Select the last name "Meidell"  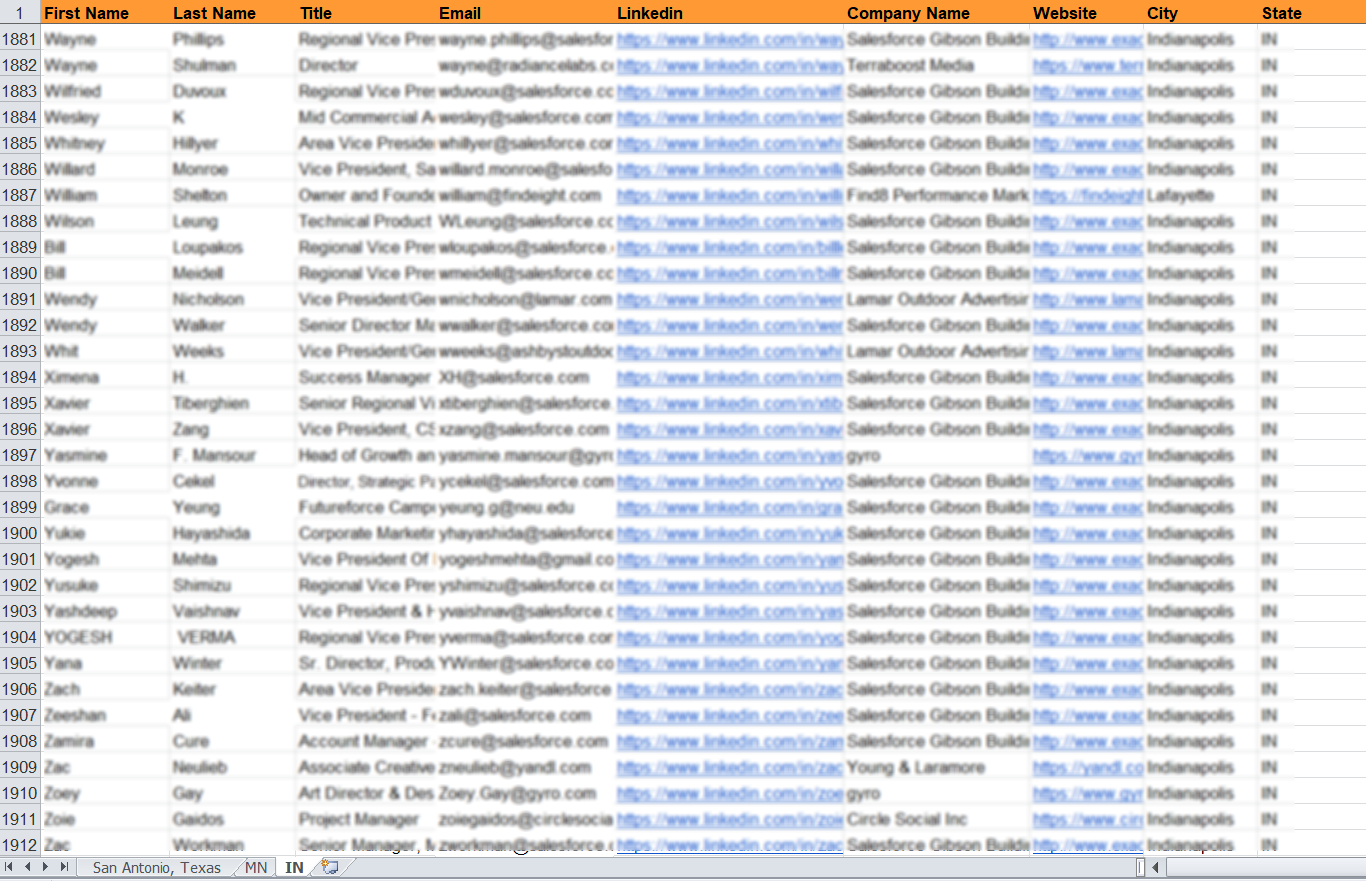point(198,273)
